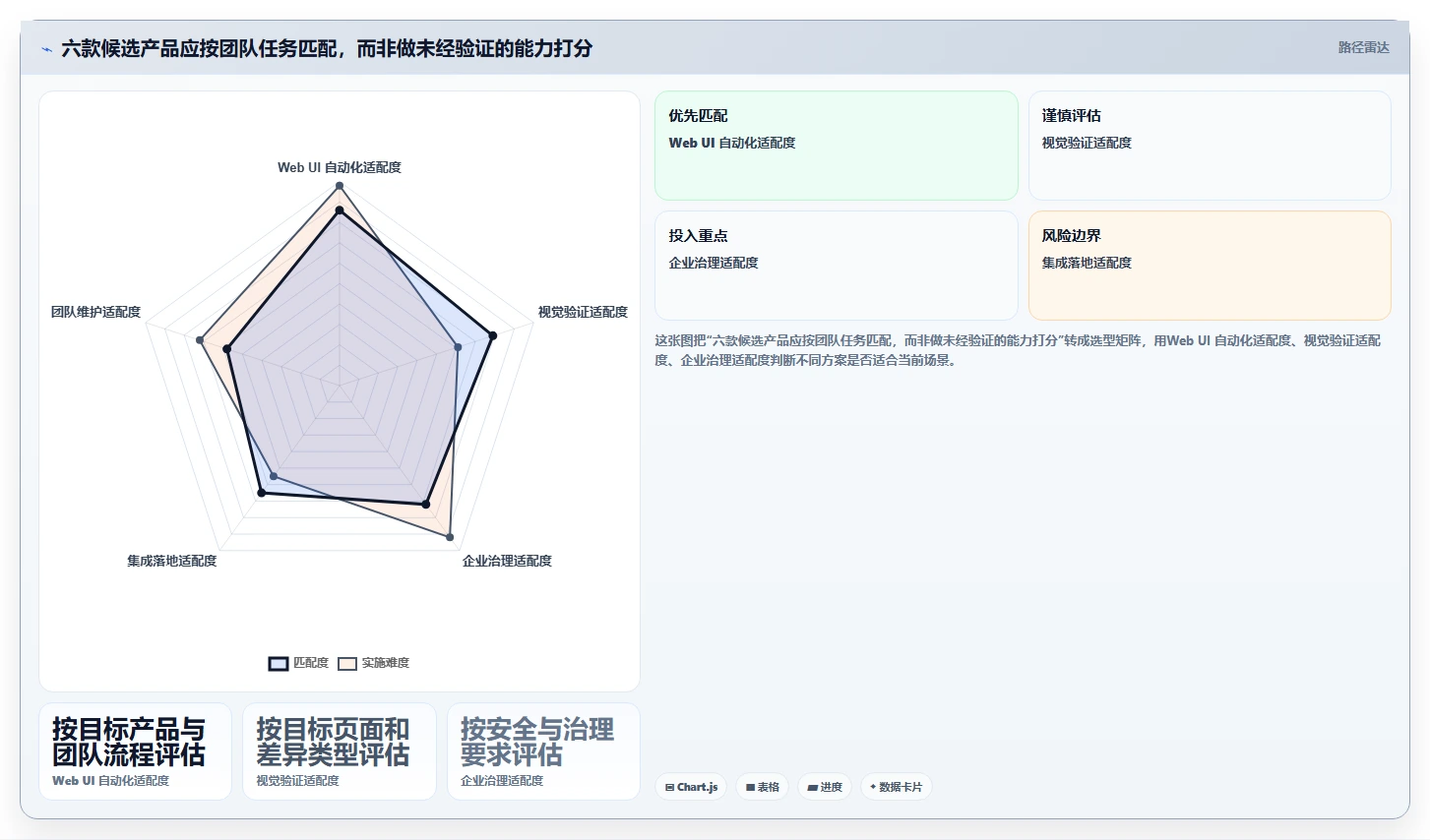Screen dimensions: 1430x840
Task: Open the 风险边界 card
Action: (1210, 266)
